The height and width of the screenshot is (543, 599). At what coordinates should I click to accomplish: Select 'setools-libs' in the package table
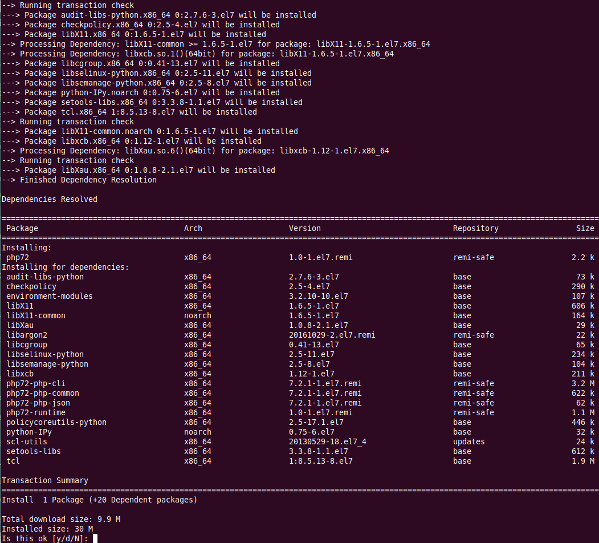click(33, 451)
